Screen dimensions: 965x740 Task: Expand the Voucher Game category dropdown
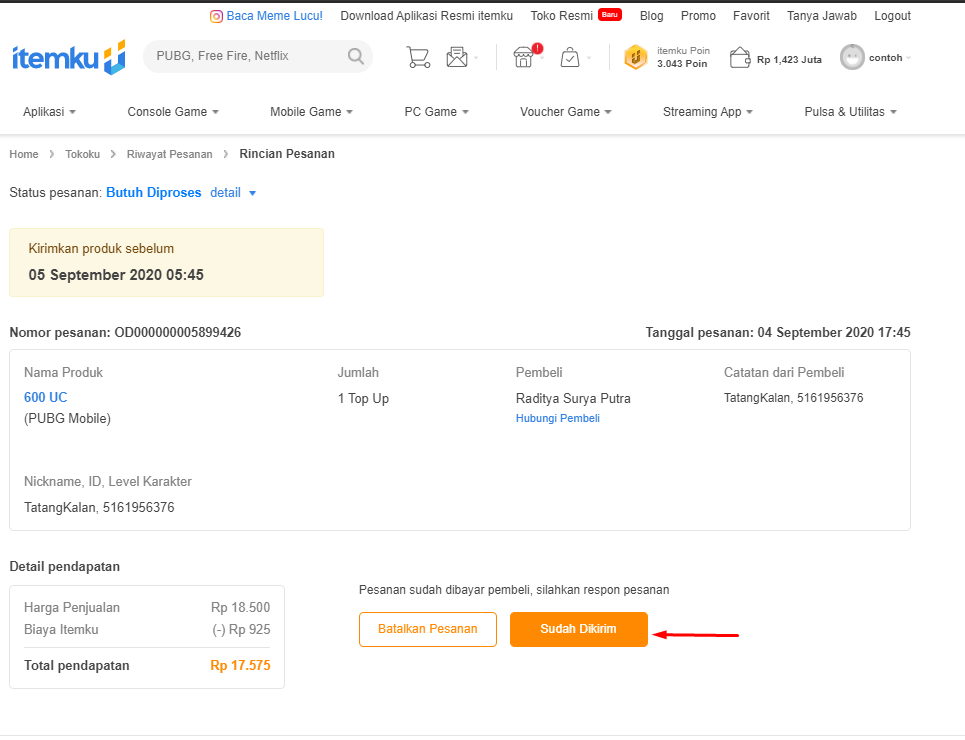point(565,112)
